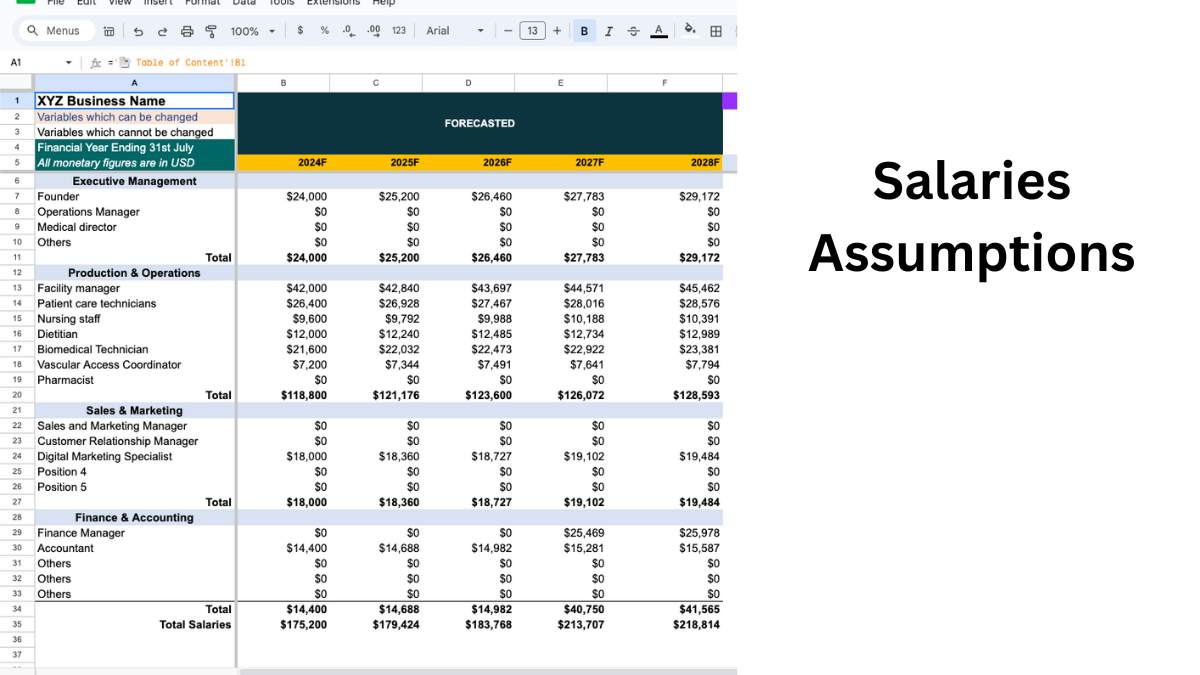Select column D header
This screenshot has width=1200, height=675.
click(468, 82)
